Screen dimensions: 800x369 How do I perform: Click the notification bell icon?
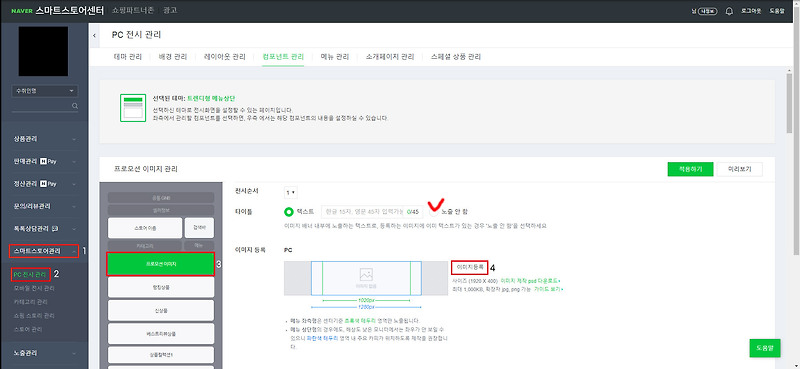(x=729, y=11)
